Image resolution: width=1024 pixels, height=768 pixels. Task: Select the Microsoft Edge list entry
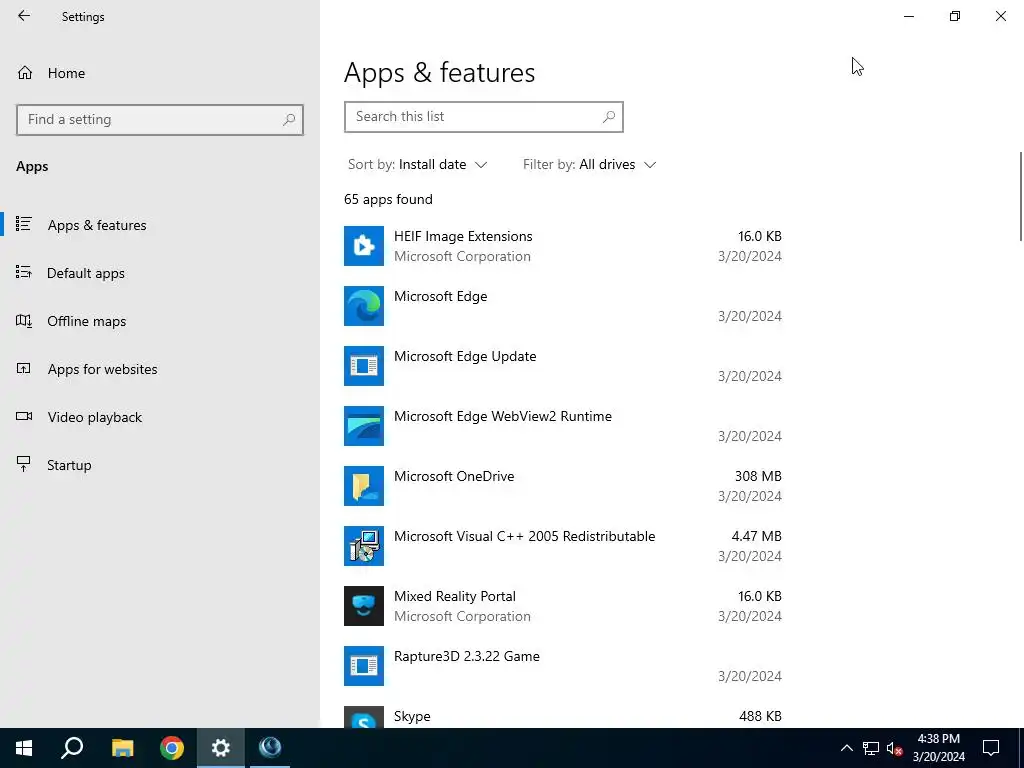(x=563, y=306)
